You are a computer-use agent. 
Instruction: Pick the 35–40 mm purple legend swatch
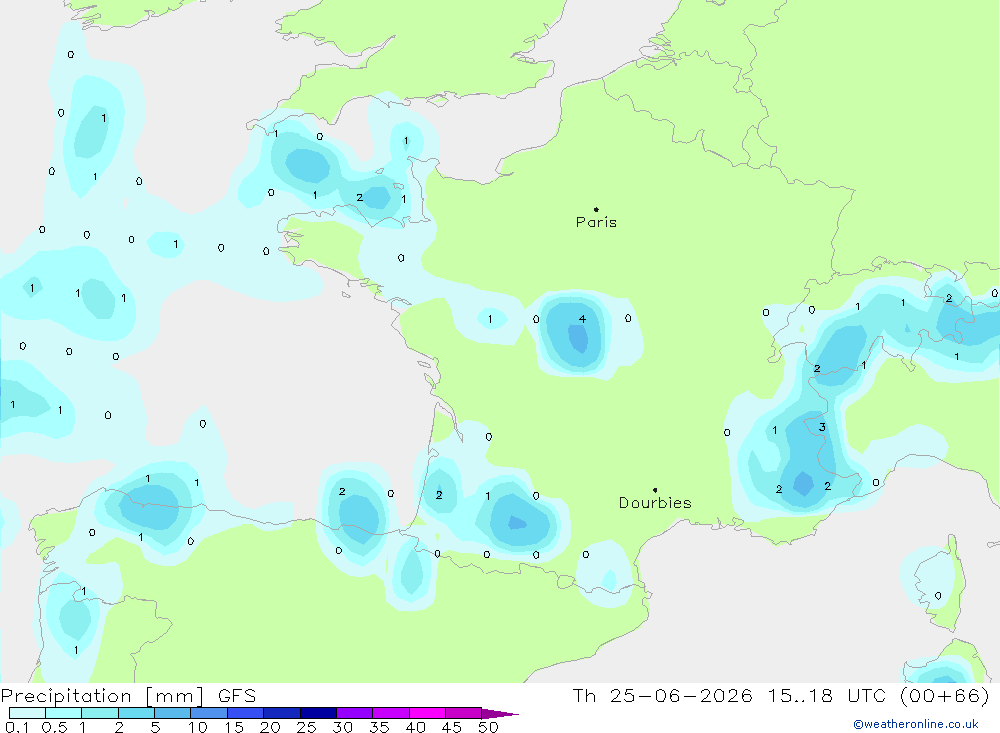pos(391,713)
